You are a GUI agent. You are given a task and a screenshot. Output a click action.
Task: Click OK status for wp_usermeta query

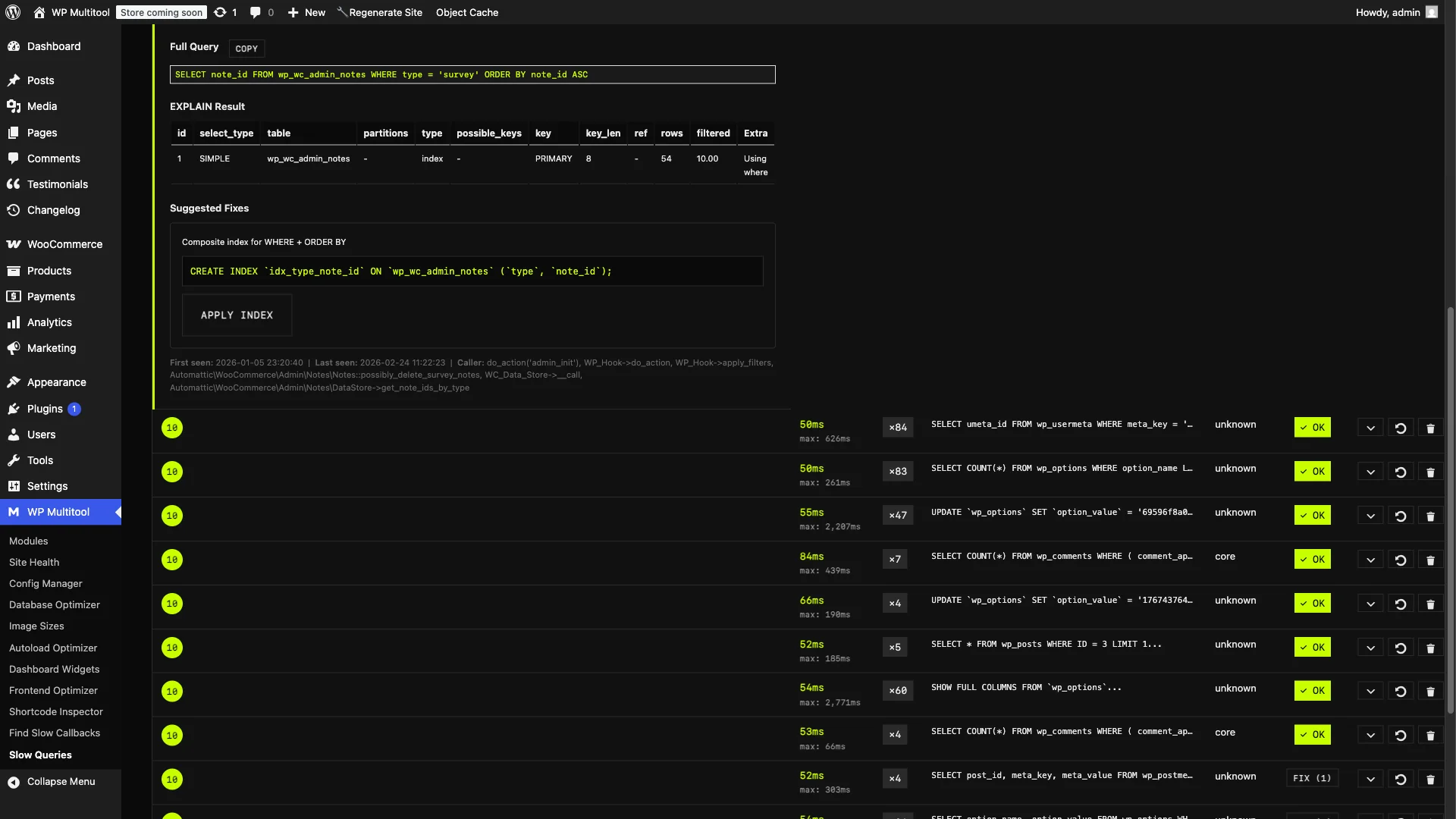pos(1313,428)
